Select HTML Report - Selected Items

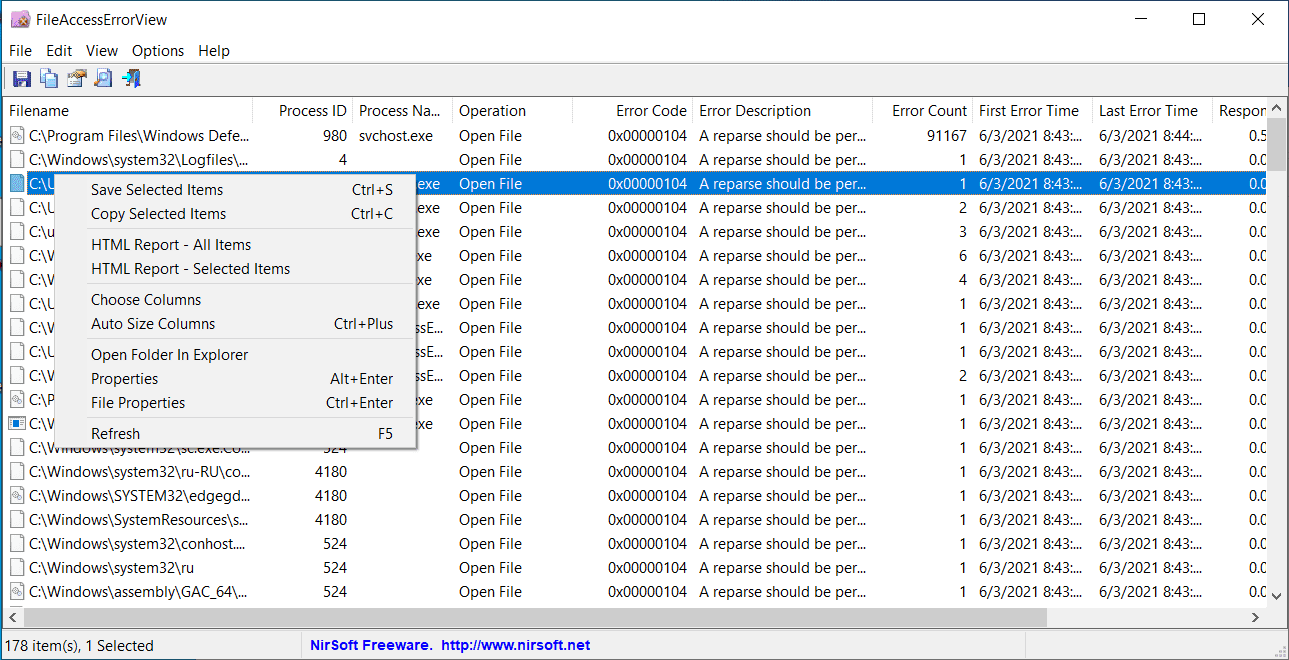(235, 269)
